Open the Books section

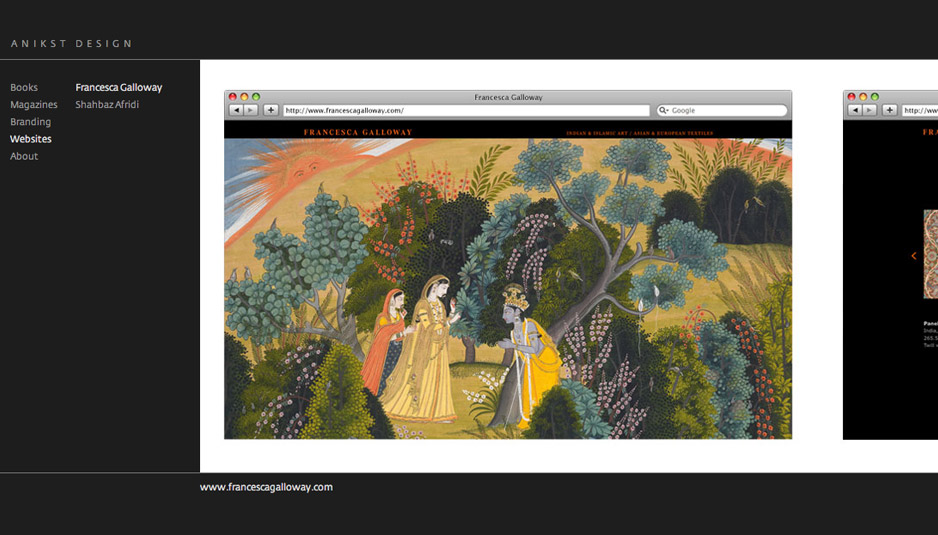pos(24,87)
